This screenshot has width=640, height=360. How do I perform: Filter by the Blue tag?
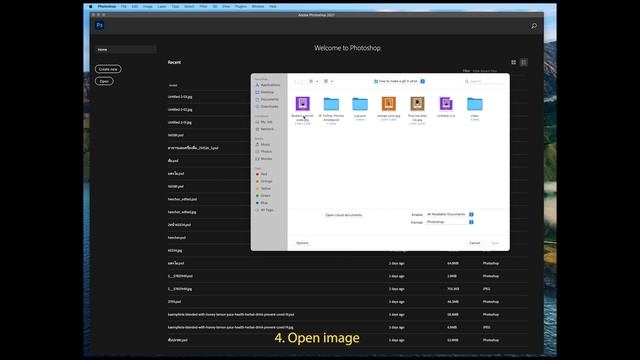pyautogui.click(x=262, y=203)
